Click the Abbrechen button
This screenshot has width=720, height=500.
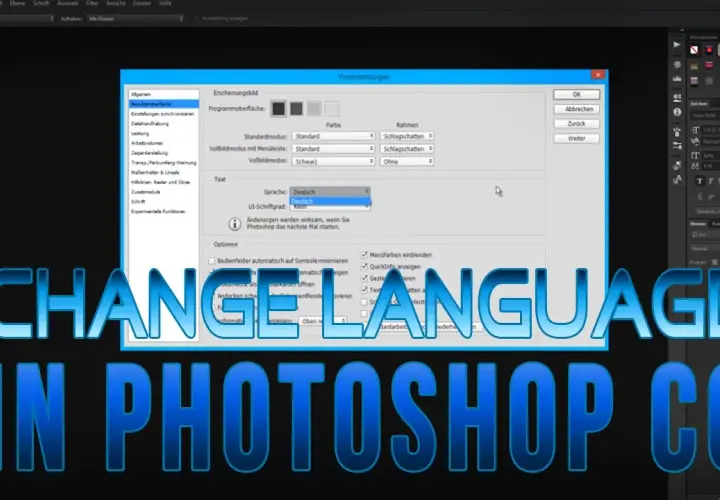point(576,109)
